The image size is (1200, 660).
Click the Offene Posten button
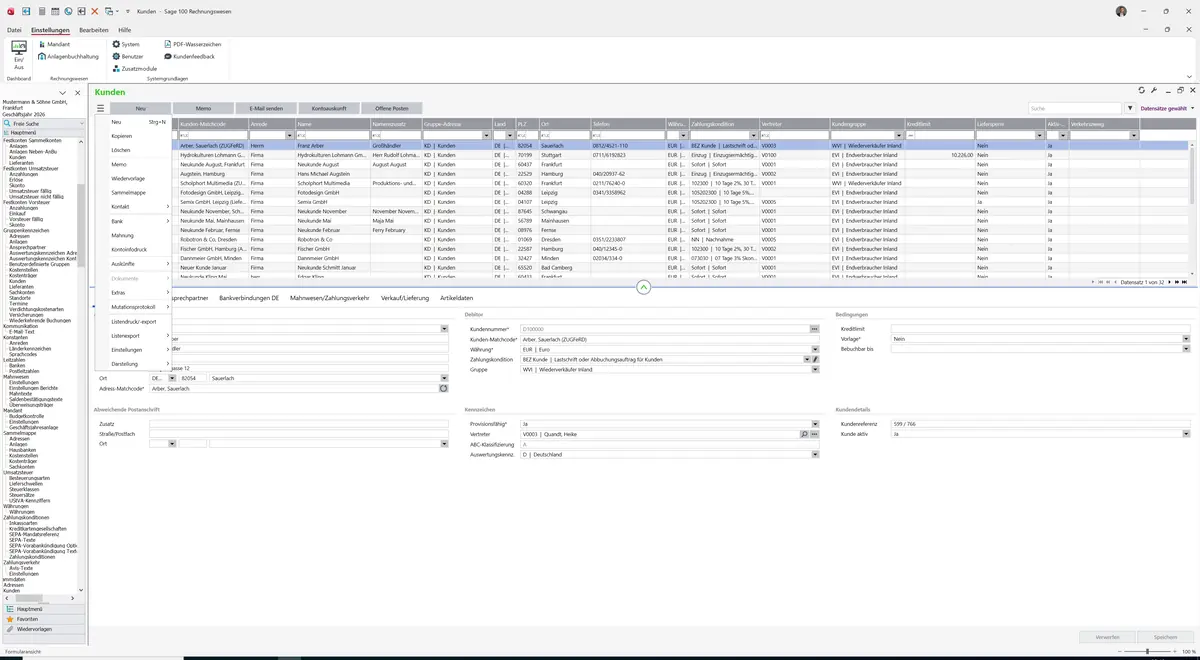[x=392, y=108]
